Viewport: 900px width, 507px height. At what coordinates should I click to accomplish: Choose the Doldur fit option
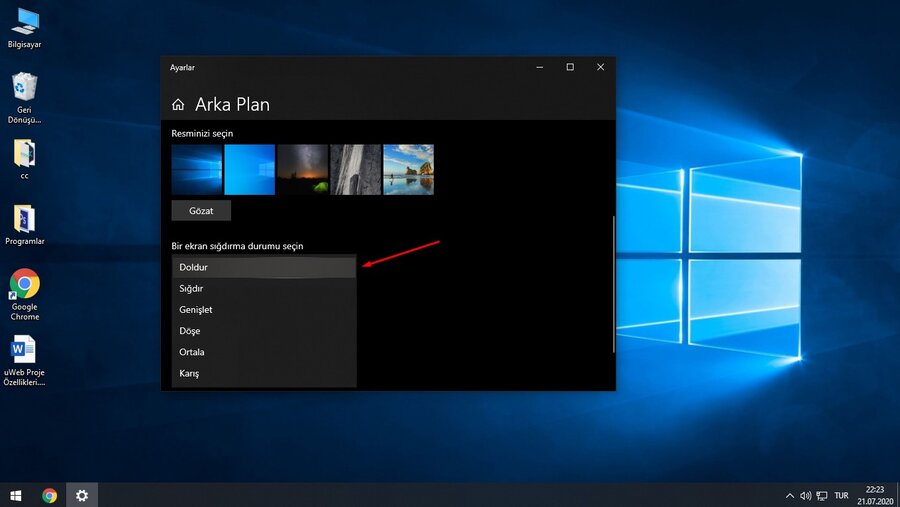click(264, 267)
